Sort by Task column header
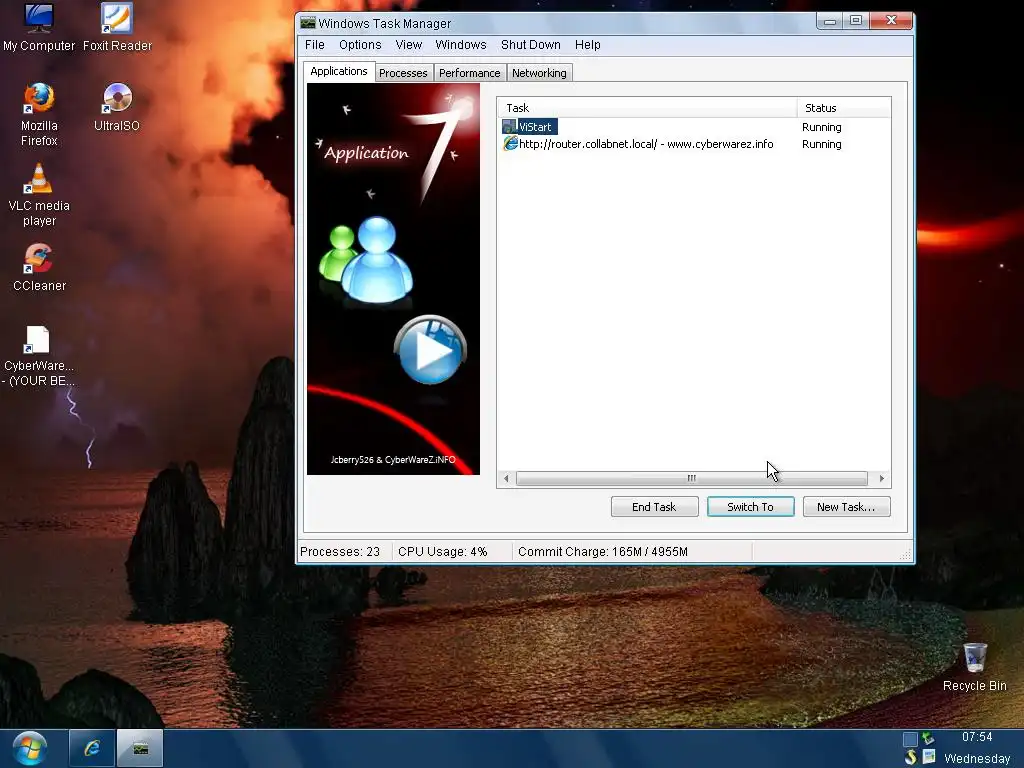 [647, 108]
